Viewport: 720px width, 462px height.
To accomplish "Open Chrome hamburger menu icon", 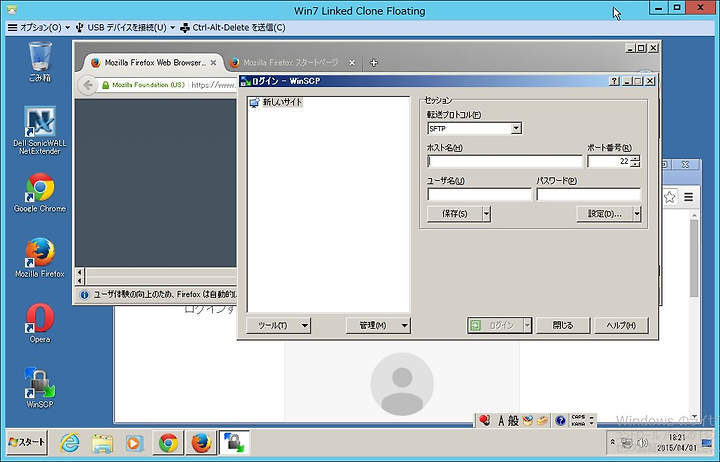I will click(x=688, y=197).
